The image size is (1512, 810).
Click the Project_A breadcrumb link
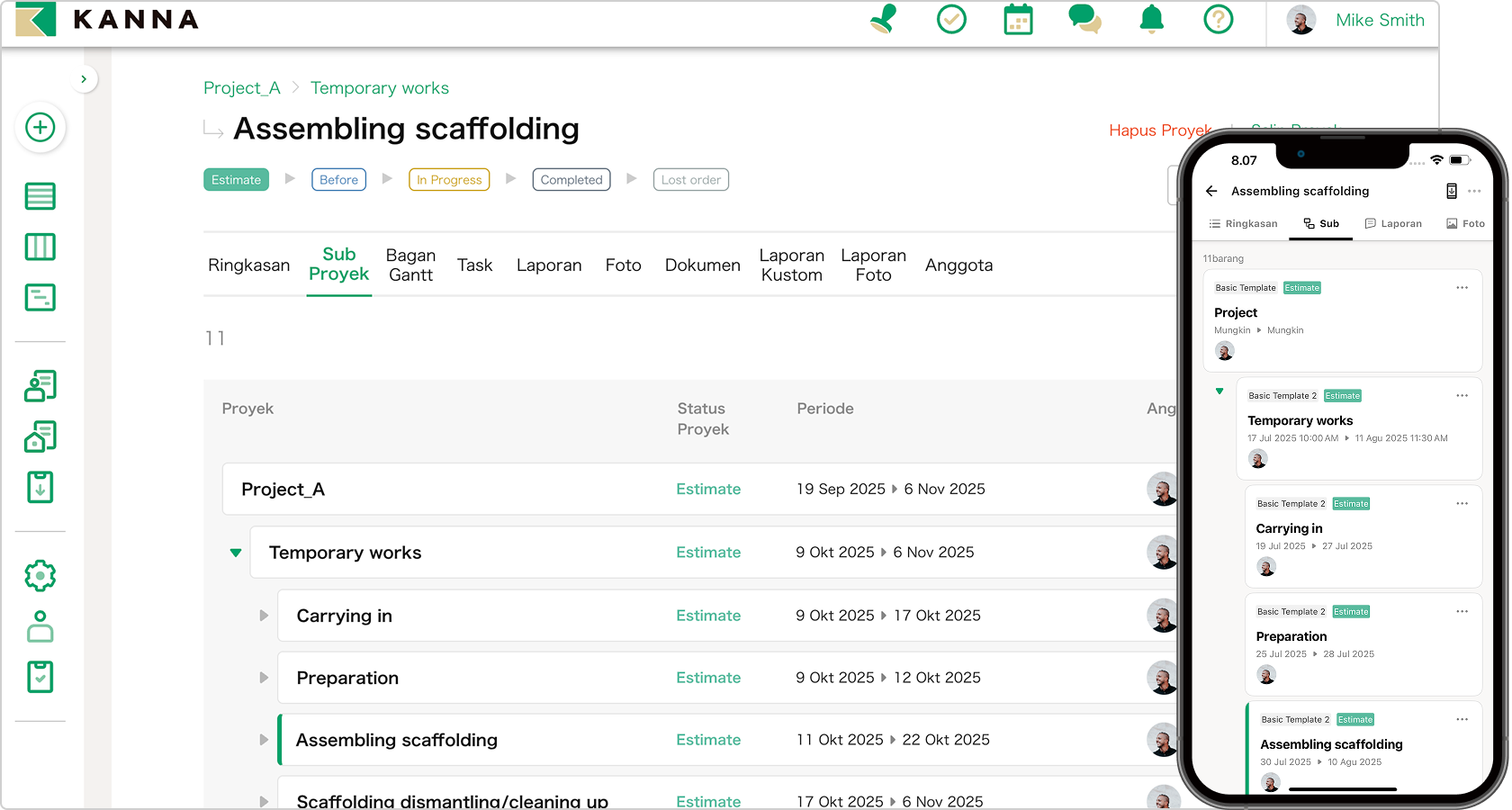[x=241, y=88]
